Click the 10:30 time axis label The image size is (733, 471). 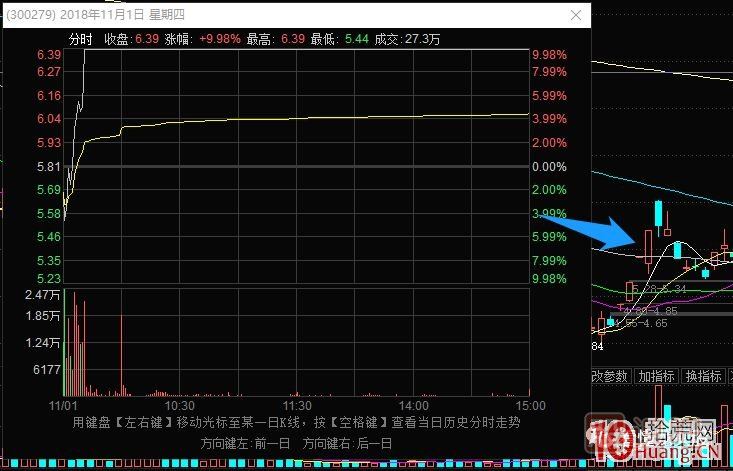pos(178,407)
